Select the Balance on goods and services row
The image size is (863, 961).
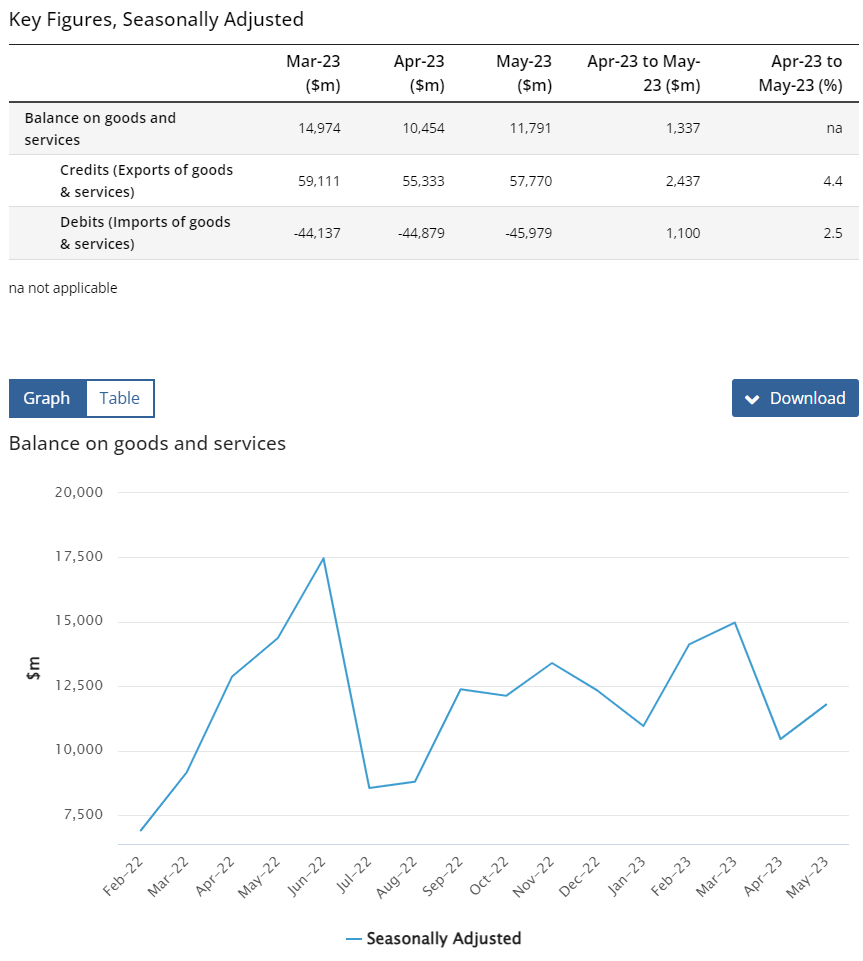[434, 128]
